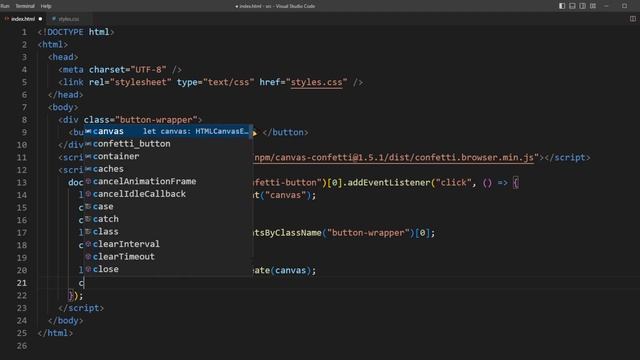Click line number 21 in gutter
The width and height of the screenshot is (640, 360).
point(22,283)
